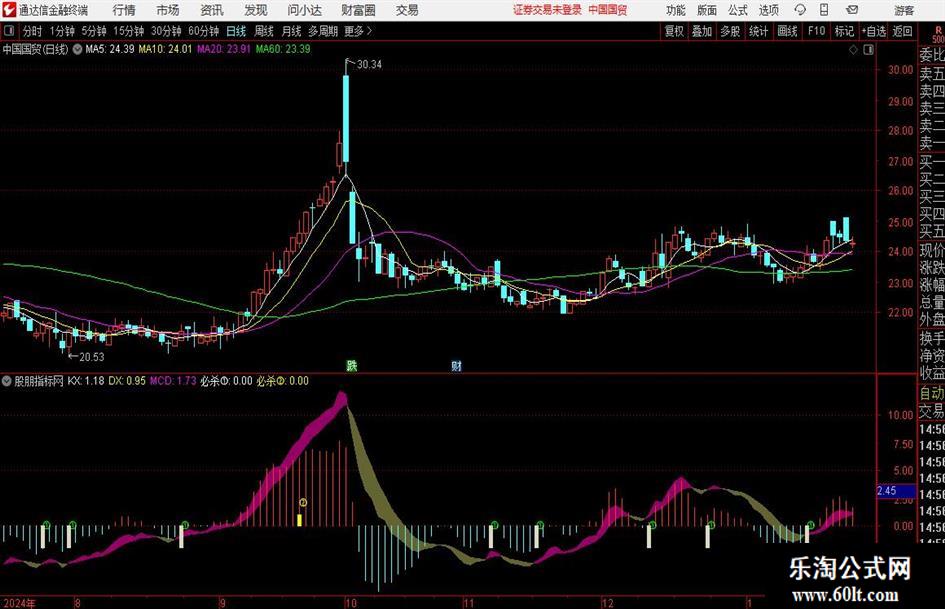This screenshot has height=609, width=945.
Task: Click the 游客 user label
Action: [x=903, y=10]
